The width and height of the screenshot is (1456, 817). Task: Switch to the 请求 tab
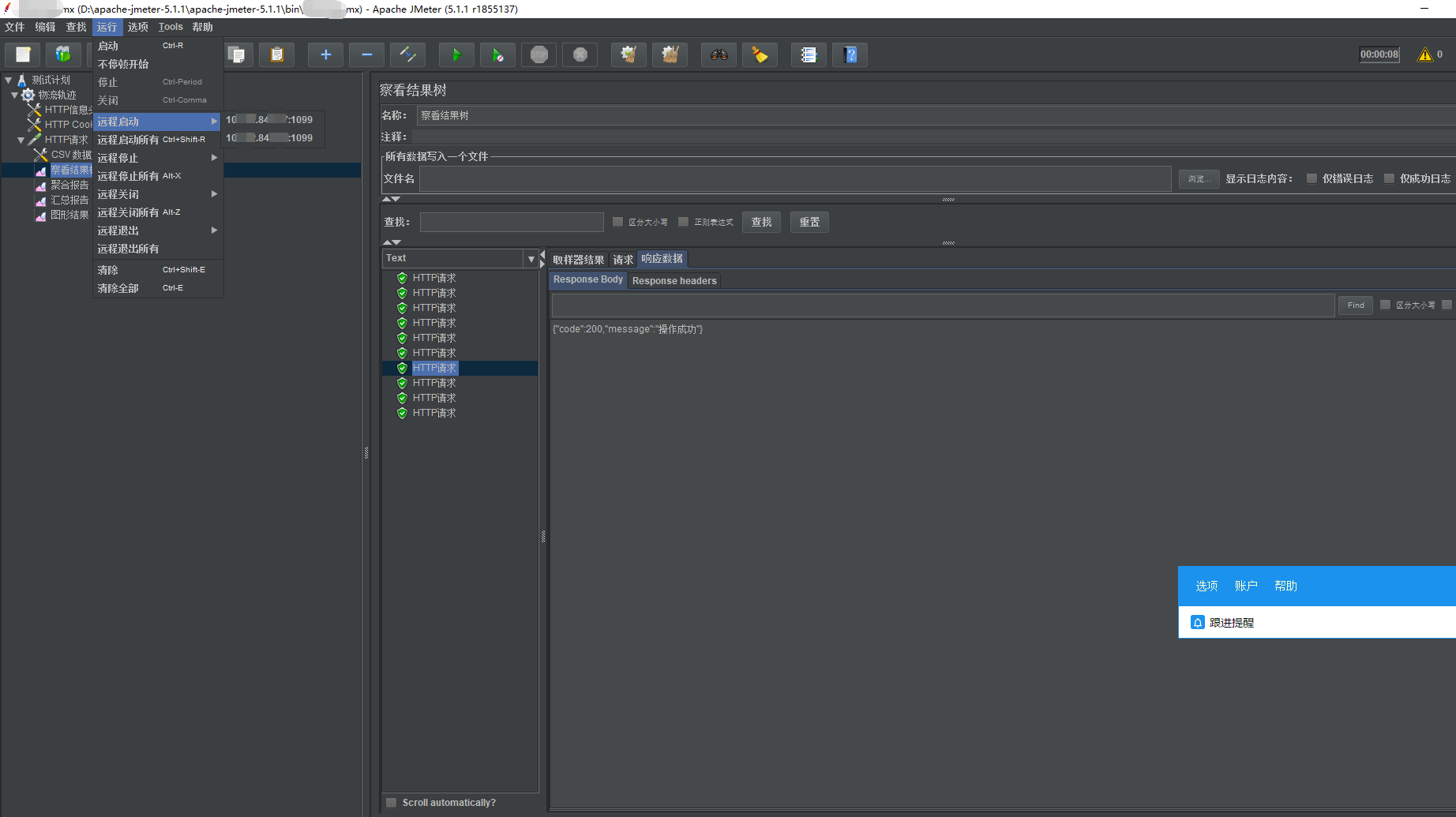pyautogui.click(x=623, y=260)
